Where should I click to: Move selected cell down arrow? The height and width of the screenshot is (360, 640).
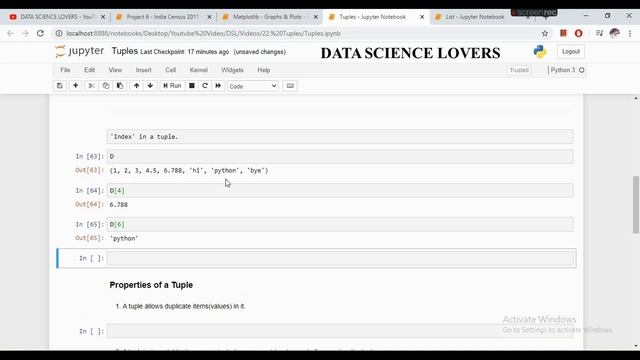(x=150, y=86)
